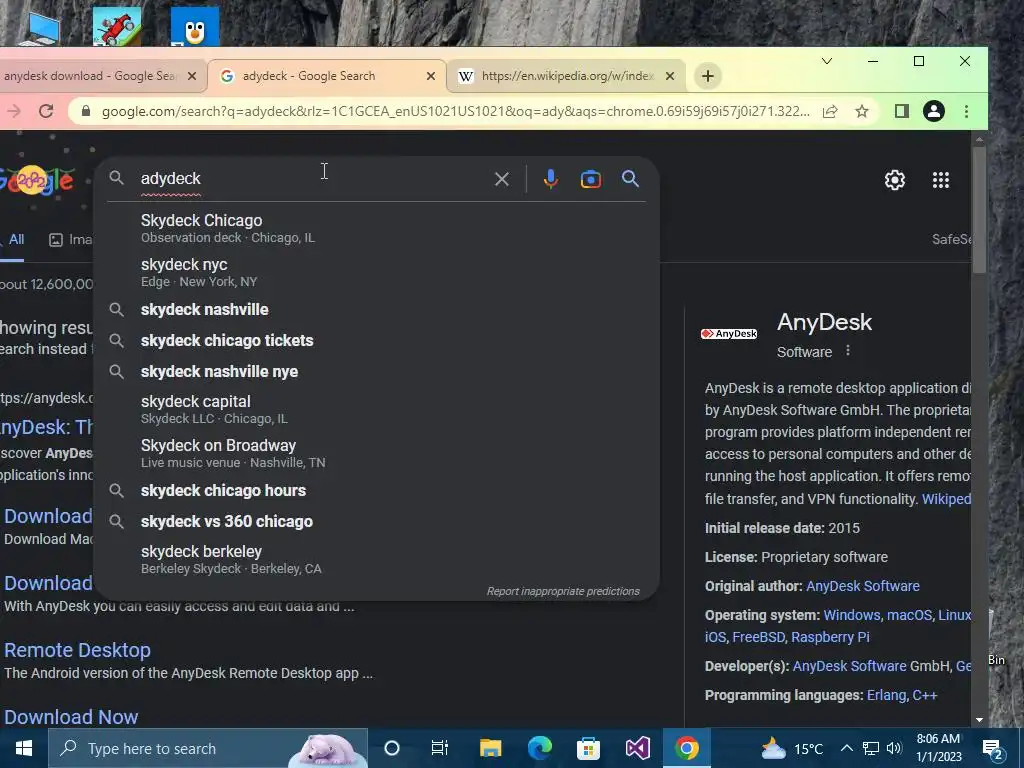This screenshot has width=1024, height=768.
Task: Open Google Lens image search camera icon
Action: 590,179
